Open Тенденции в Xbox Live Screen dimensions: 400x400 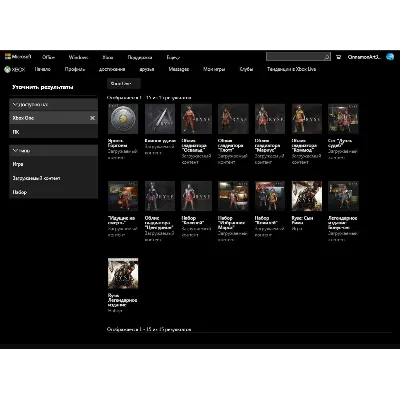click(291, 69)
